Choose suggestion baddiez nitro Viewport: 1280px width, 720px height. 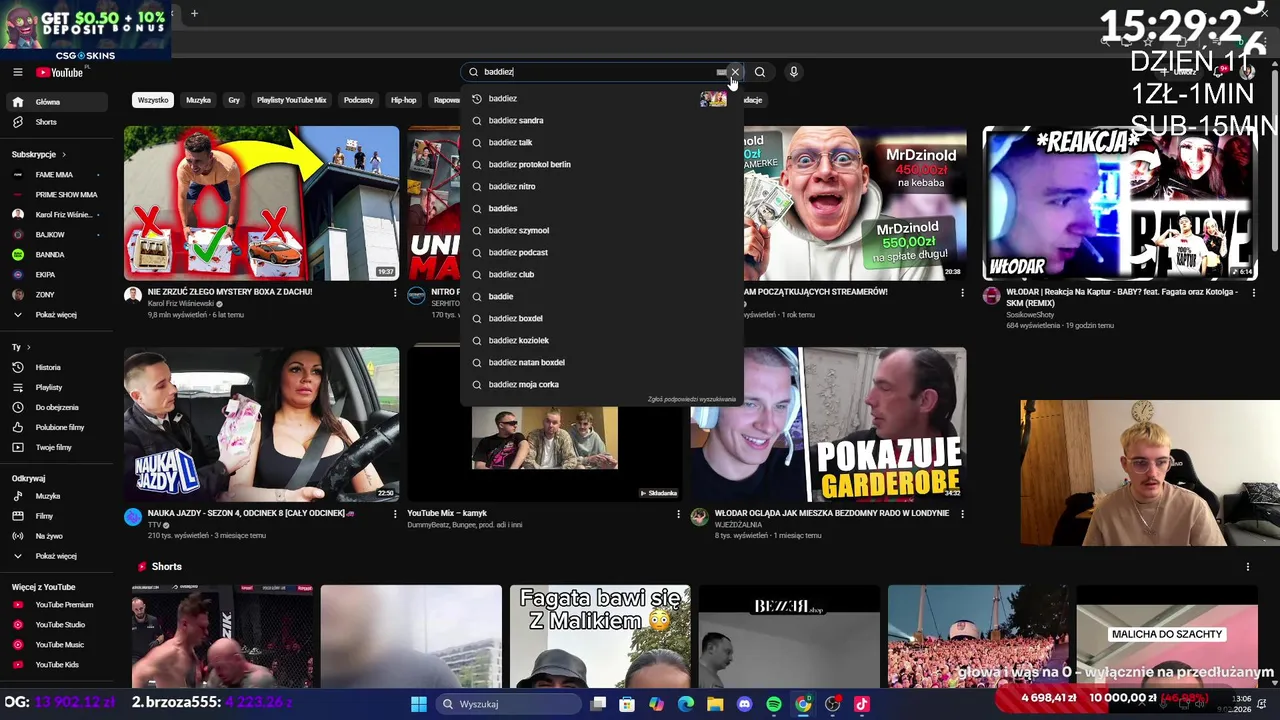click(x=601, y=187)
